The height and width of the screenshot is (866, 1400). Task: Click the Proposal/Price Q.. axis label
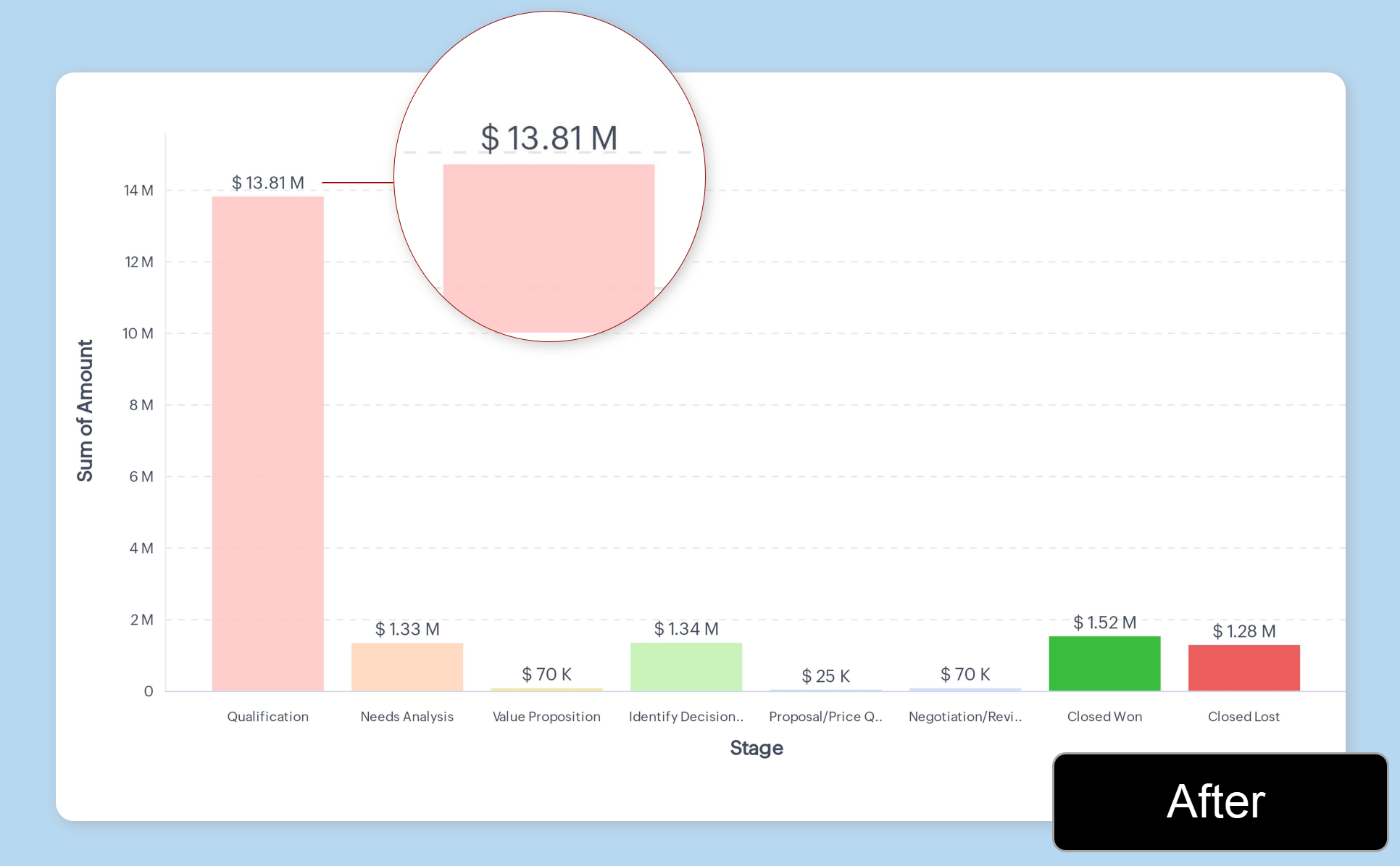[x=825, y=717]
